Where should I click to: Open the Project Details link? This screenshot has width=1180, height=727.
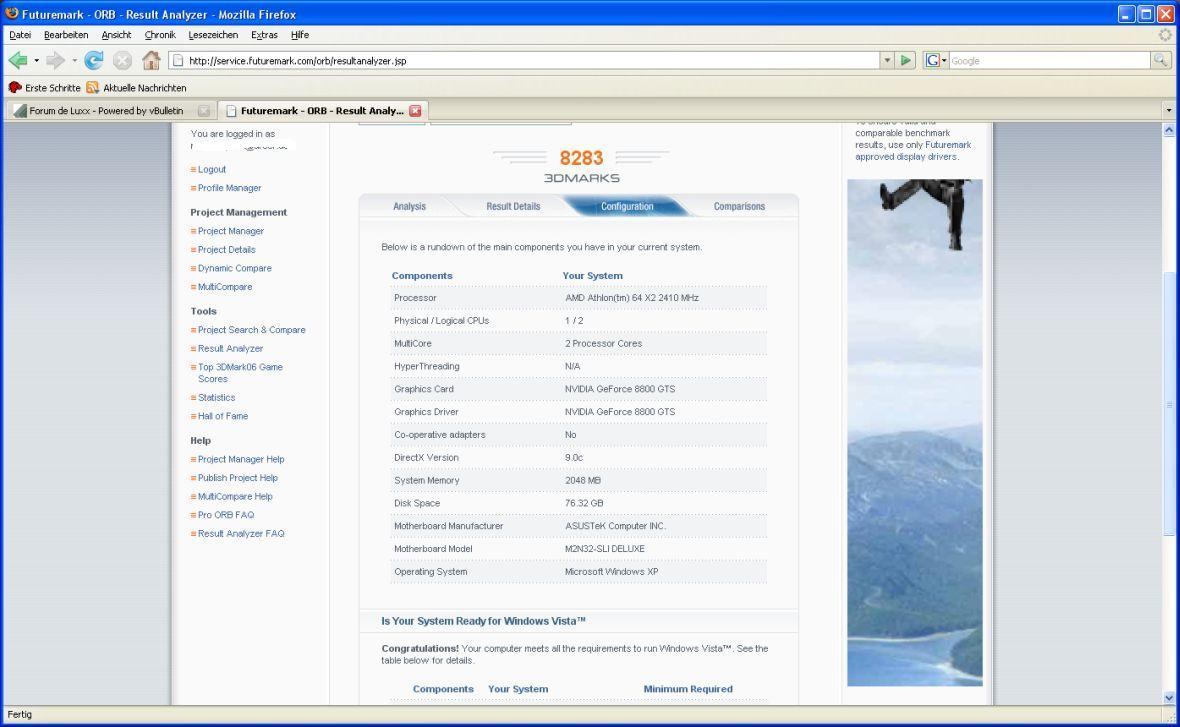point(227,250)
